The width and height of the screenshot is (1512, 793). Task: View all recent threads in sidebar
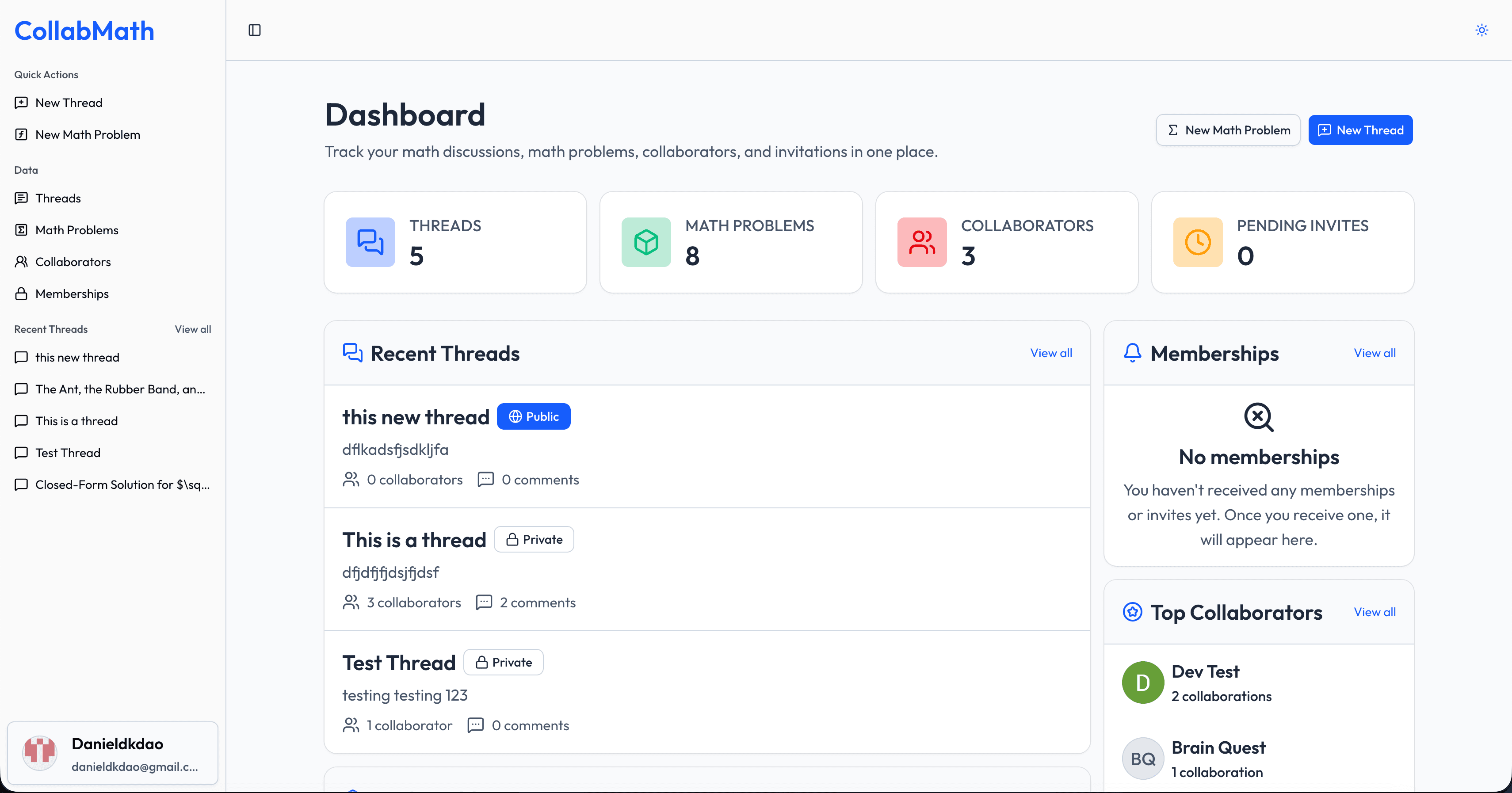tap(192, 329)
